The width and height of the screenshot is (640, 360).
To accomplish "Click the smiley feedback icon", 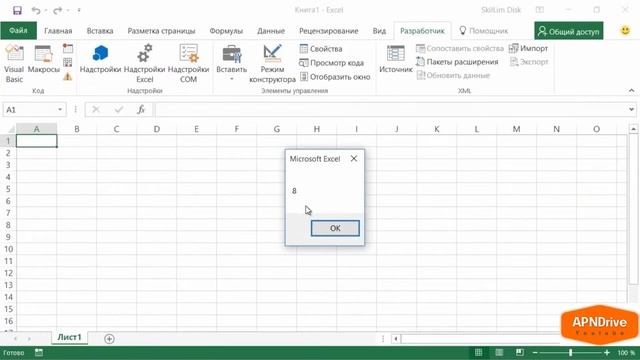I will tap(625, 31).
